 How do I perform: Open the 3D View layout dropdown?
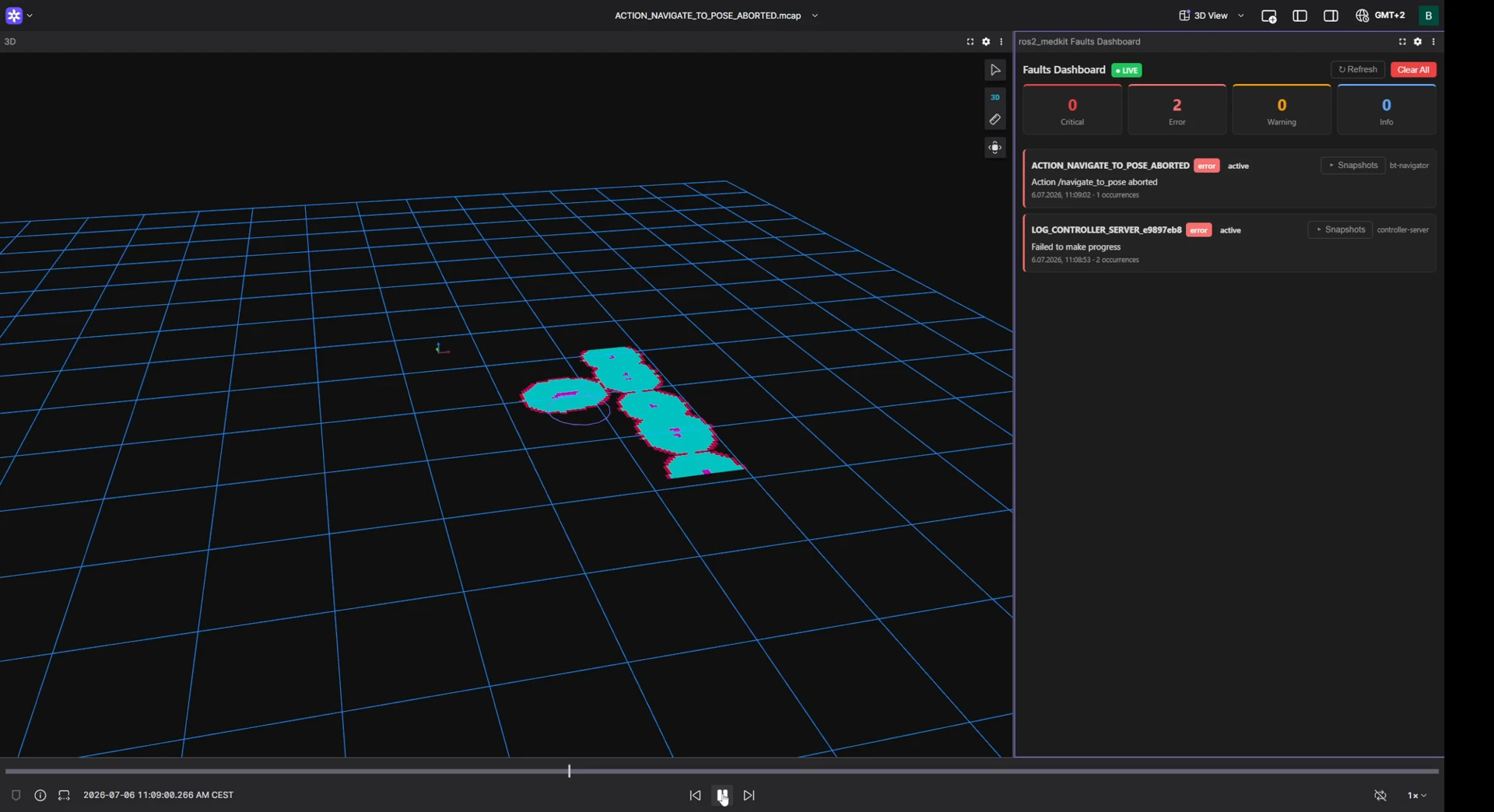[x=1212, y=16]
